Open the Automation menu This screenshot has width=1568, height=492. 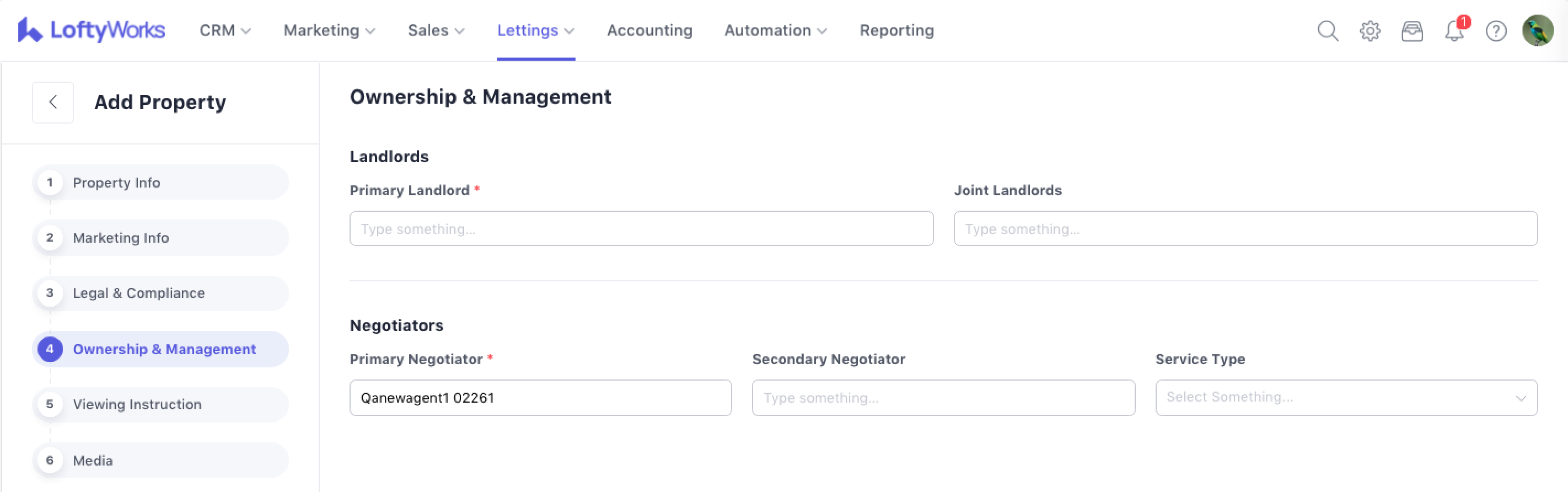[775, 30]
